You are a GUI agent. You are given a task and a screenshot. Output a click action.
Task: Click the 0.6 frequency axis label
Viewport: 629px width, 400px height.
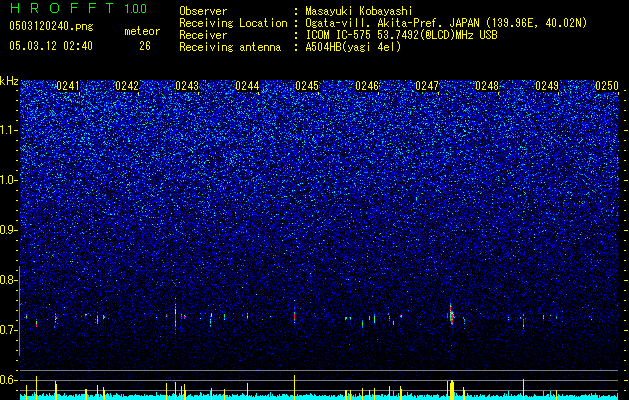coord(7,380)
